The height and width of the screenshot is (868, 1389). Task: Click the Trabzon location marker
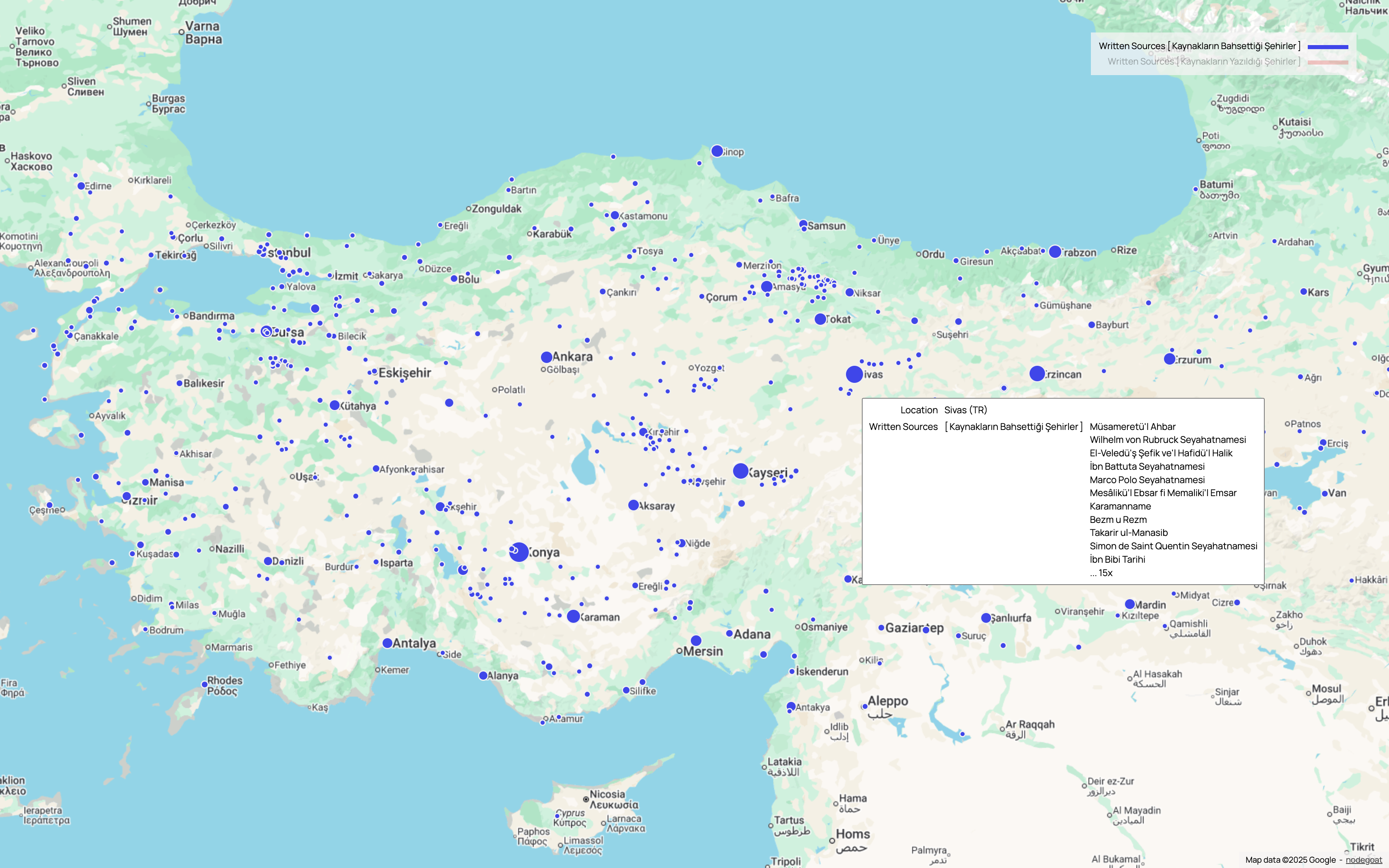point(1055,251)
